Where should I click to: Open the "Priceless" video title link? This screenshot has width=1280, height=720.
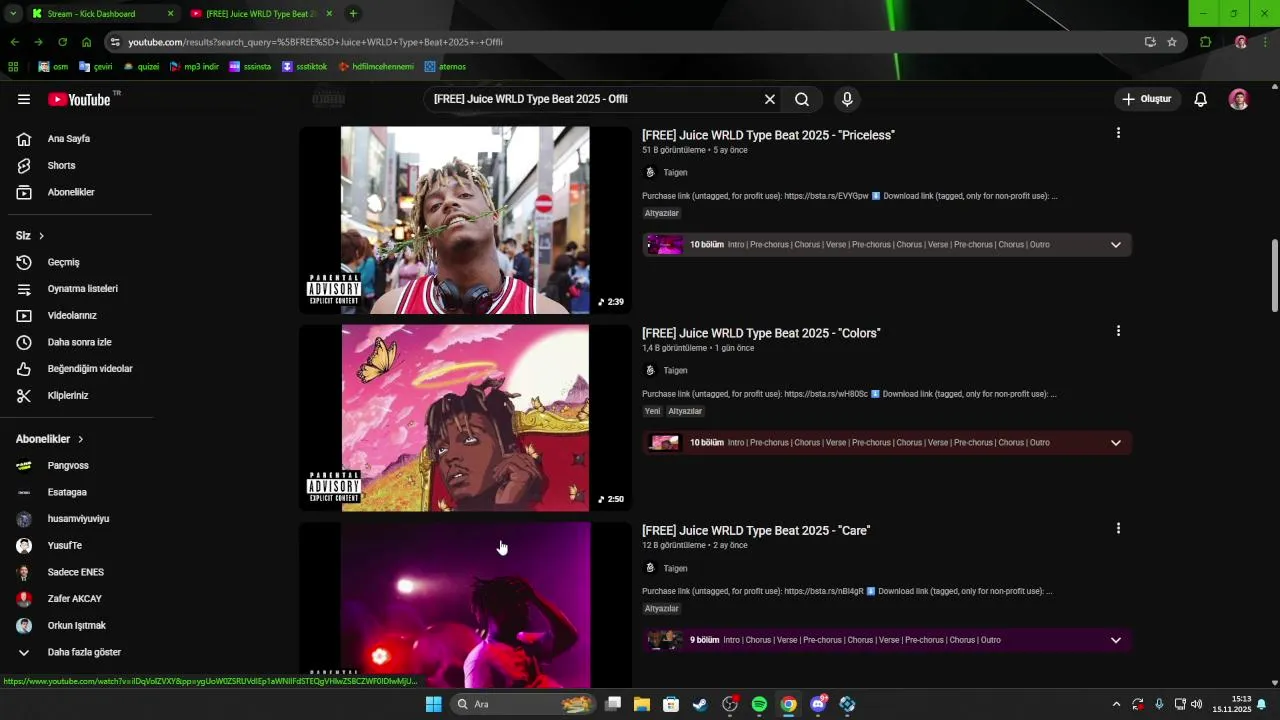click(x=768, y=135)
